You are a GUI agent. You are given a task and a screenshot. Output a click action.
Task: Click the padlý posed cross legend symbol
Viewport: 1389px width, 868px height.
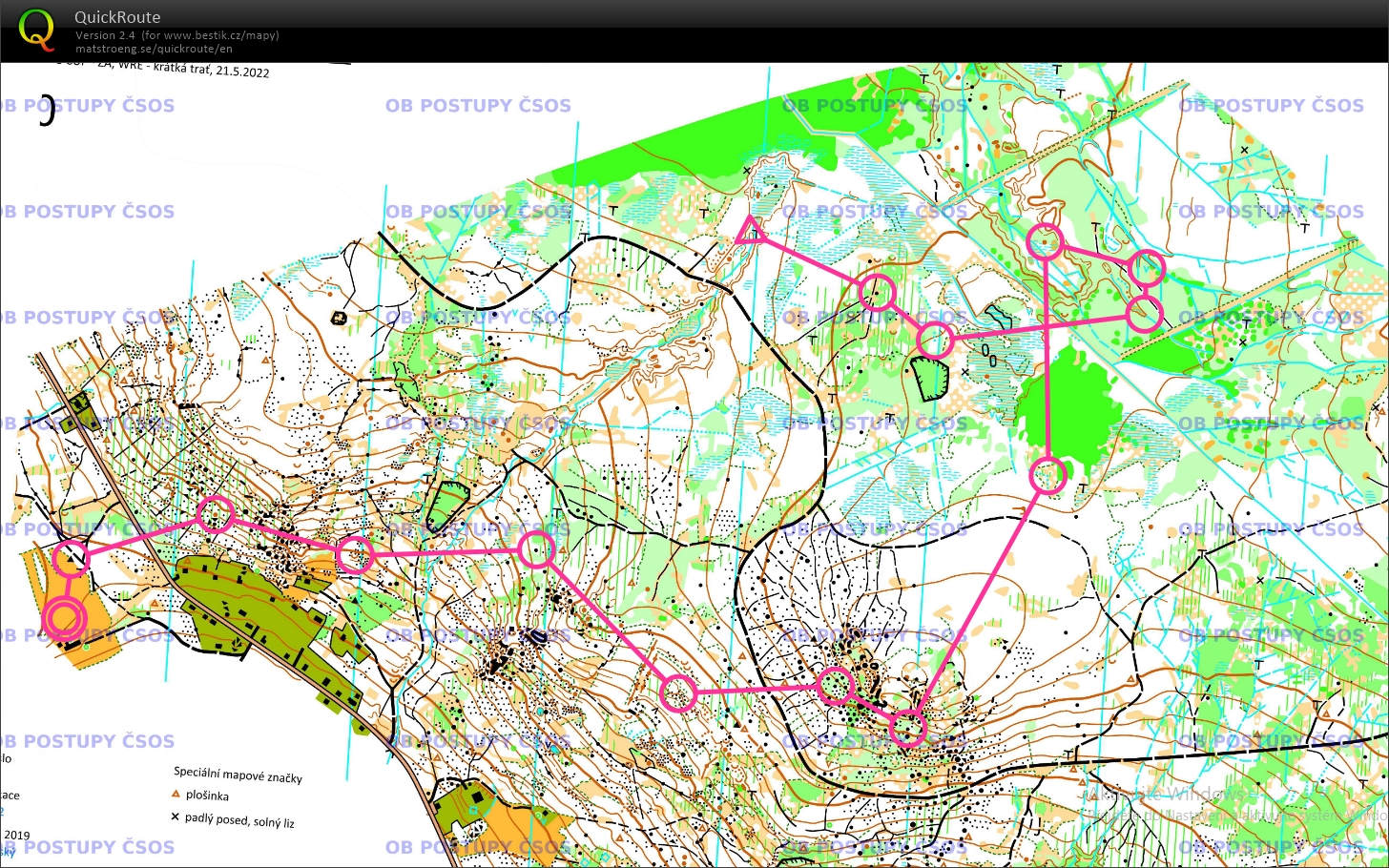176,816
